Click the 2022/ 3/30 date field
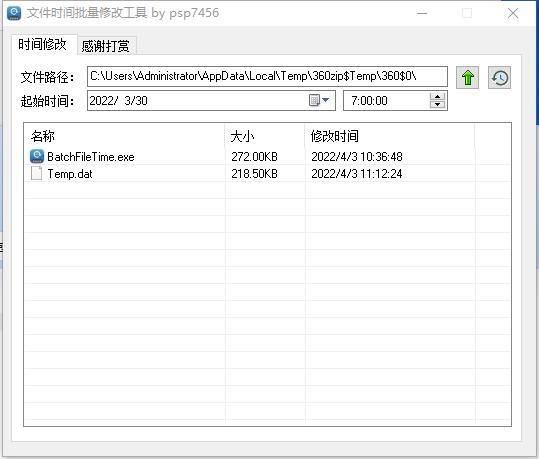This screenshot has width=539, height=459. tap(198, 100)
